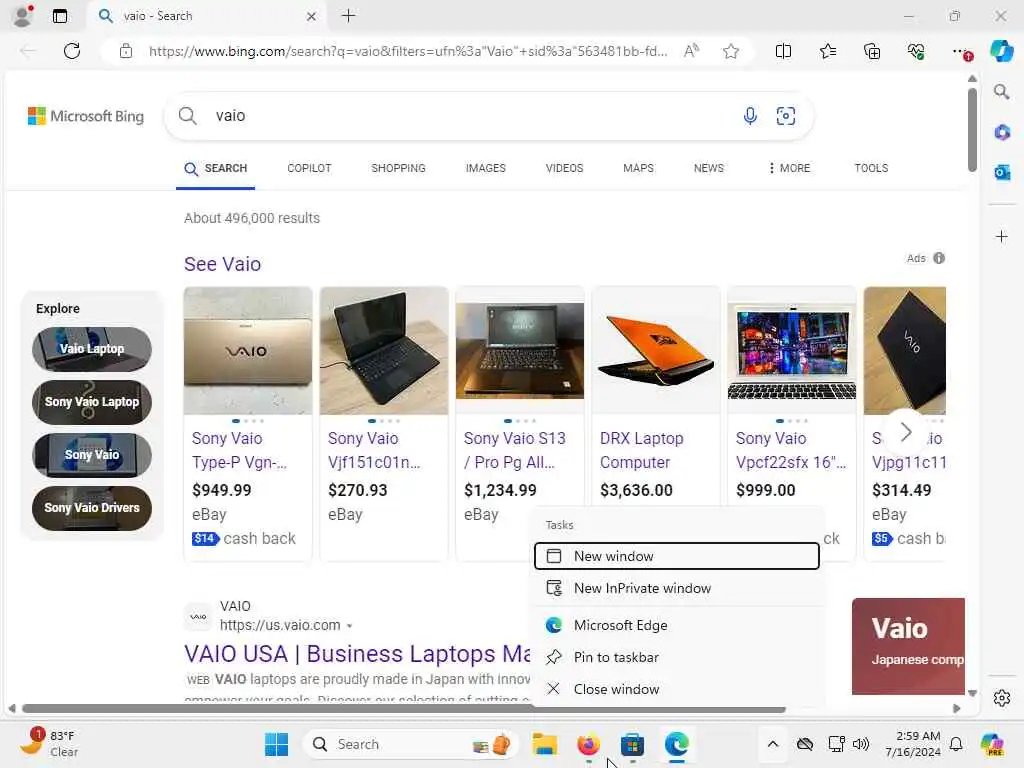
Task: Choose Microsoft Edge in jump list
Action: (x=677, y=626)
